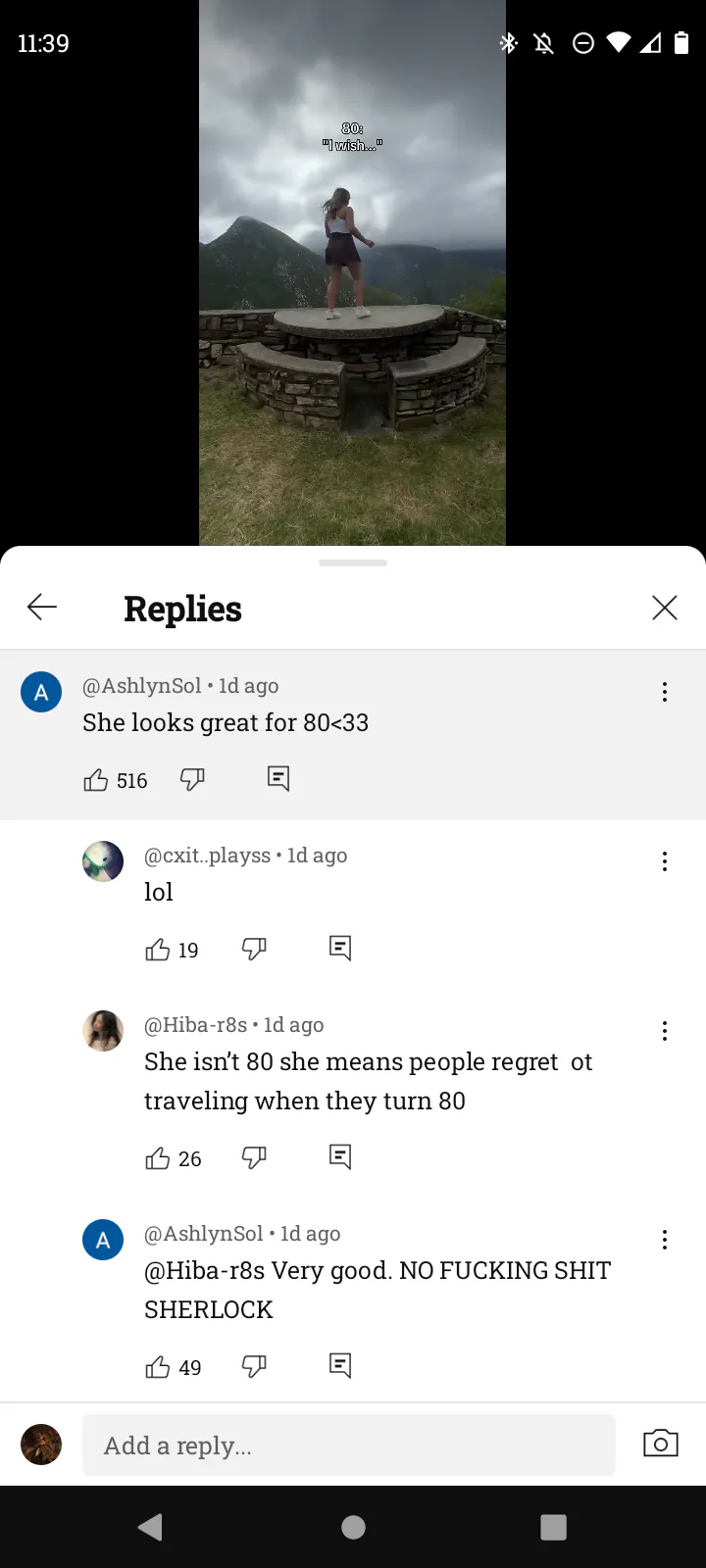Viewport: 706px width, 1568px height.
Task: Dislike the @Hiba-r8s reply
Action: [254, 1157]
